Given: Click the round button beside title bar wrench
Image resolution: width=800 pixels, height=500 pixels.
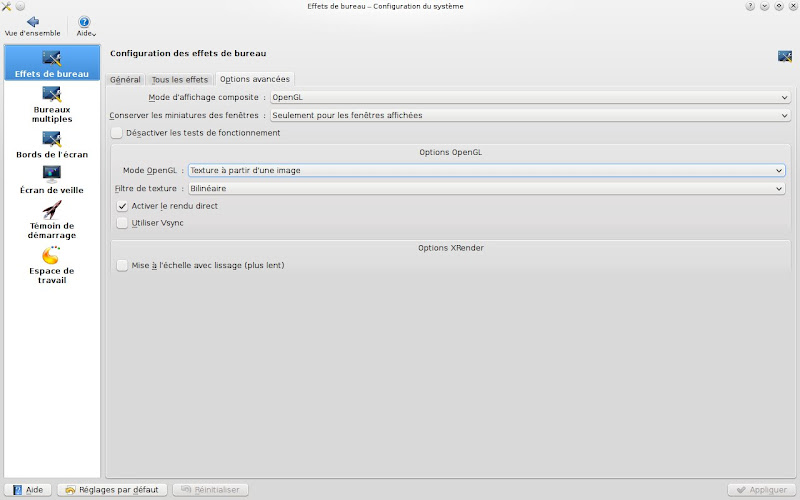Looking at the screenshot, I should tap(20, 6).
